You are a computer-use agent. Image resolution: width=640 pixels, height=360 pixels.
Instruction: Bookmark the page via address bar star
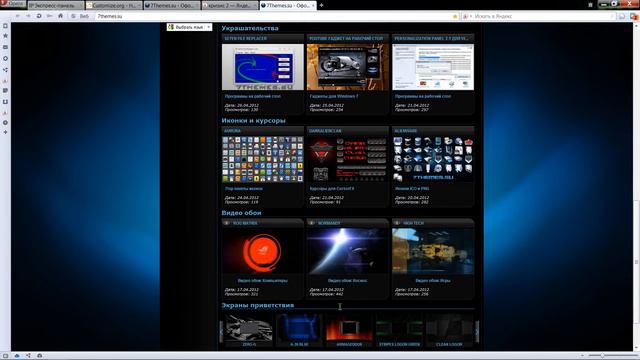pos(455,16)
